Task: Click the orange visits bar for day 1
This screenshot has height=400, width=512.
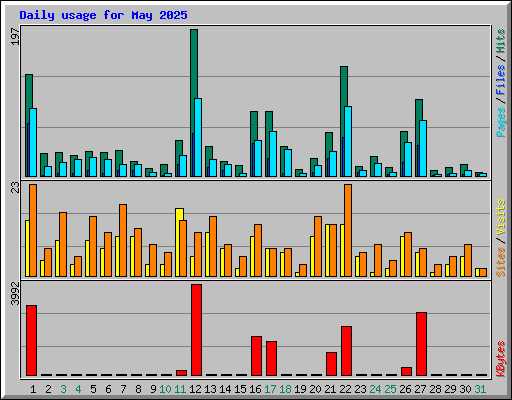Action: (x=33, y=230)
